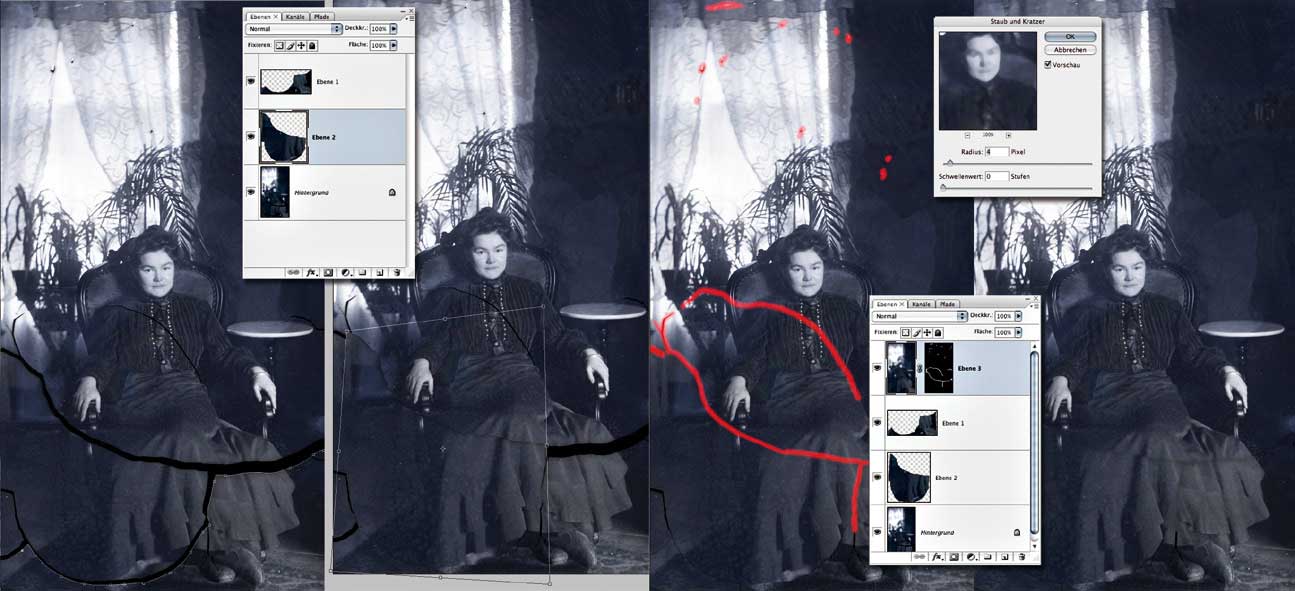Delete layer trash icon in lower Ebenen panel
Viewport: 1295px width, 591px height.
[x=1022, y=557]
